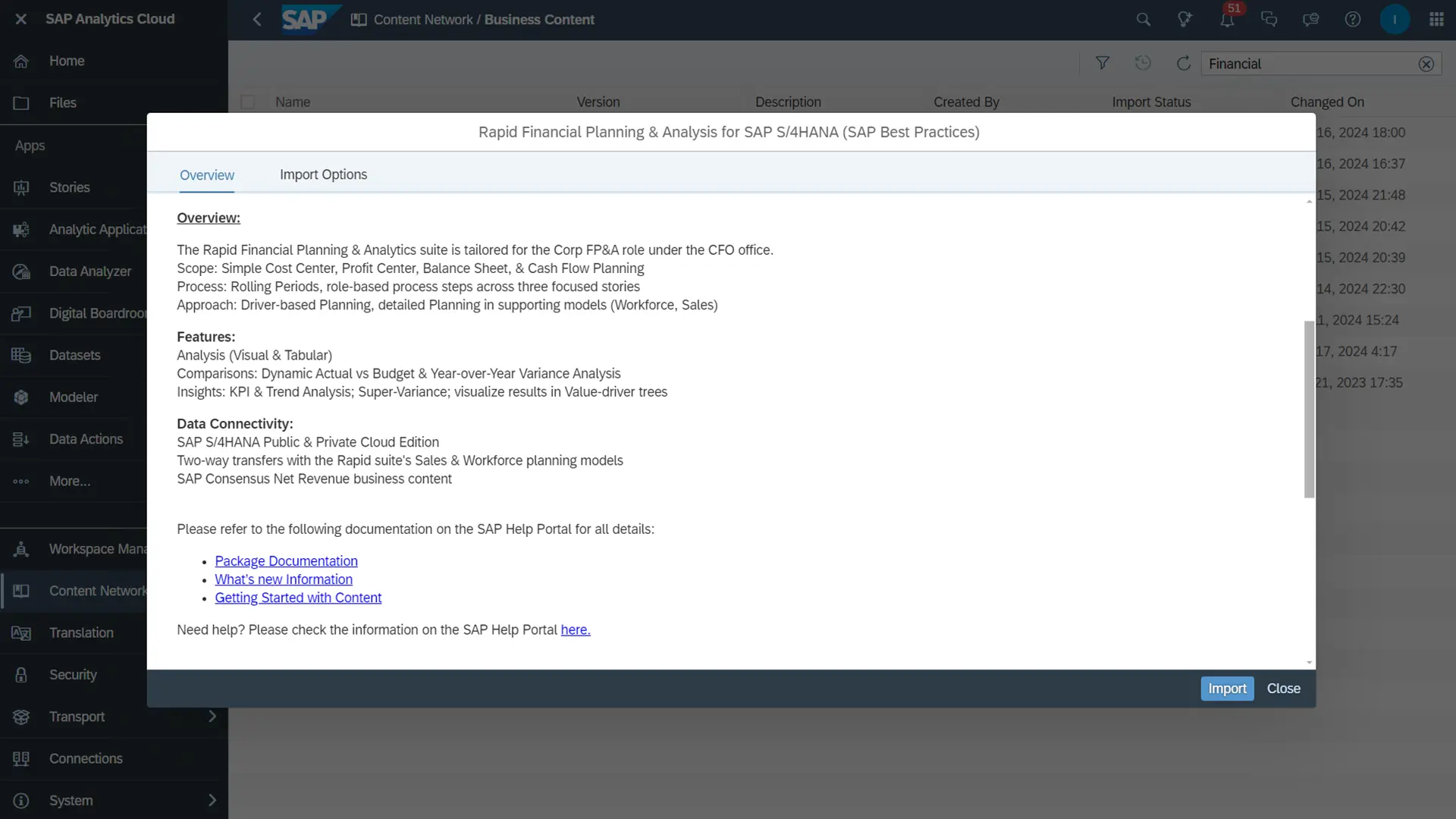
Task: Open the lightbulb insights icon
Action: click(x=1185, y=20)
